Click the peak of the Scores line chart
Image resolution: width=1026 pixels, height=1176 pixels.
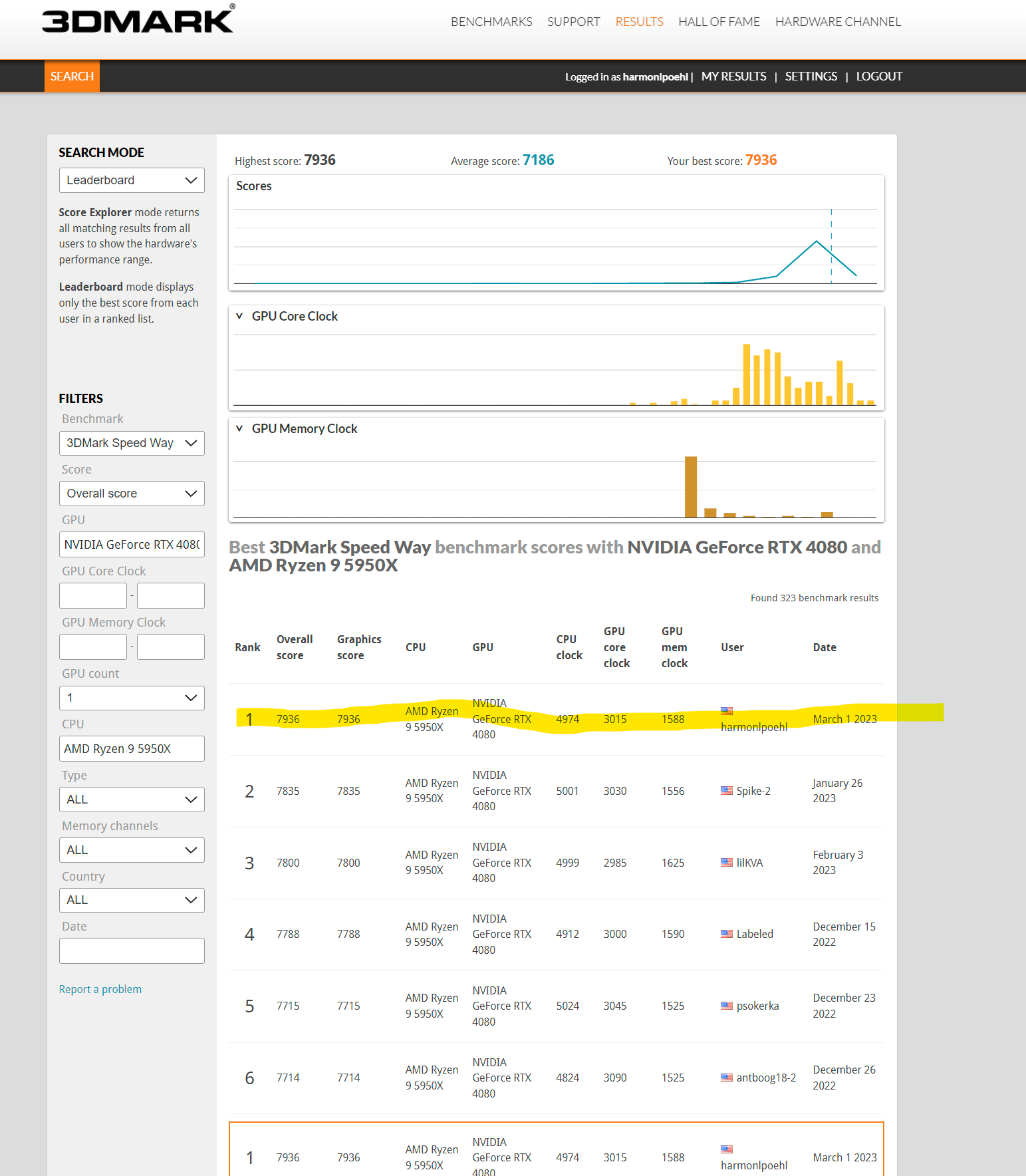pos(817,241)
